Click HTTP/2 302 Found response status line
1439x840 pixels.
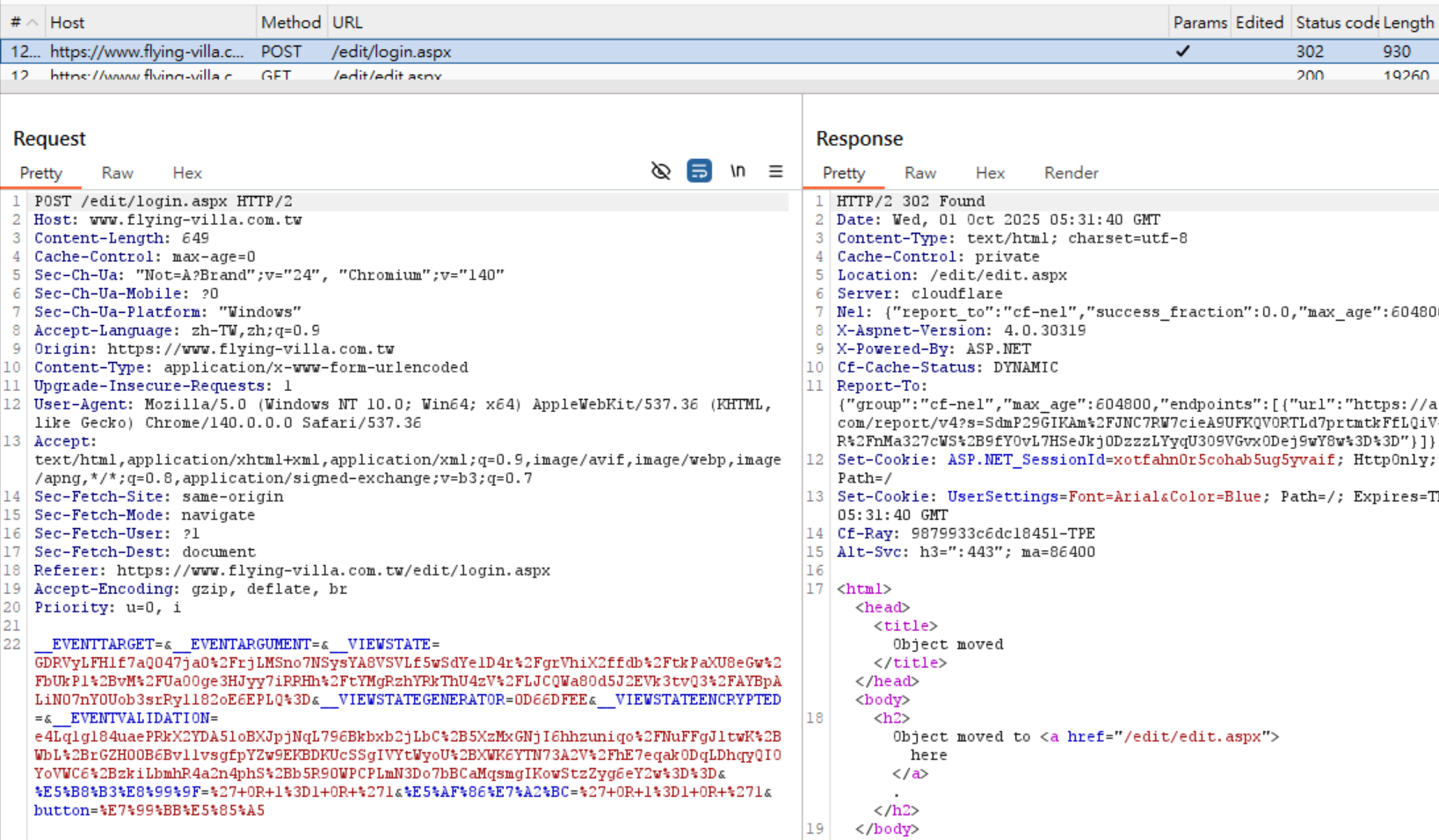(911, 201)
